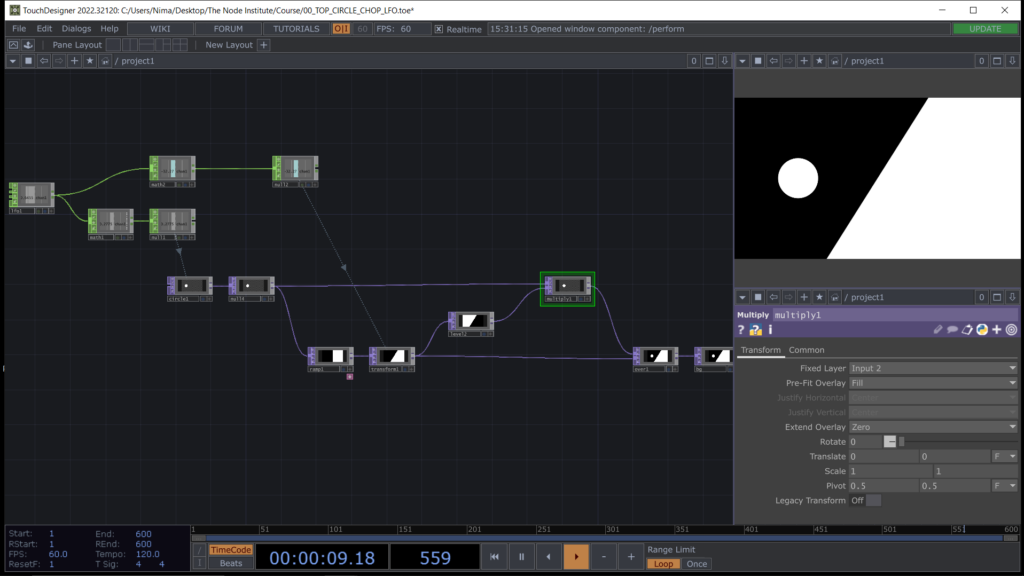Expand the viewer pane options menu arrow
This screenshot has width=1024, height=576.
pos(743,61)
